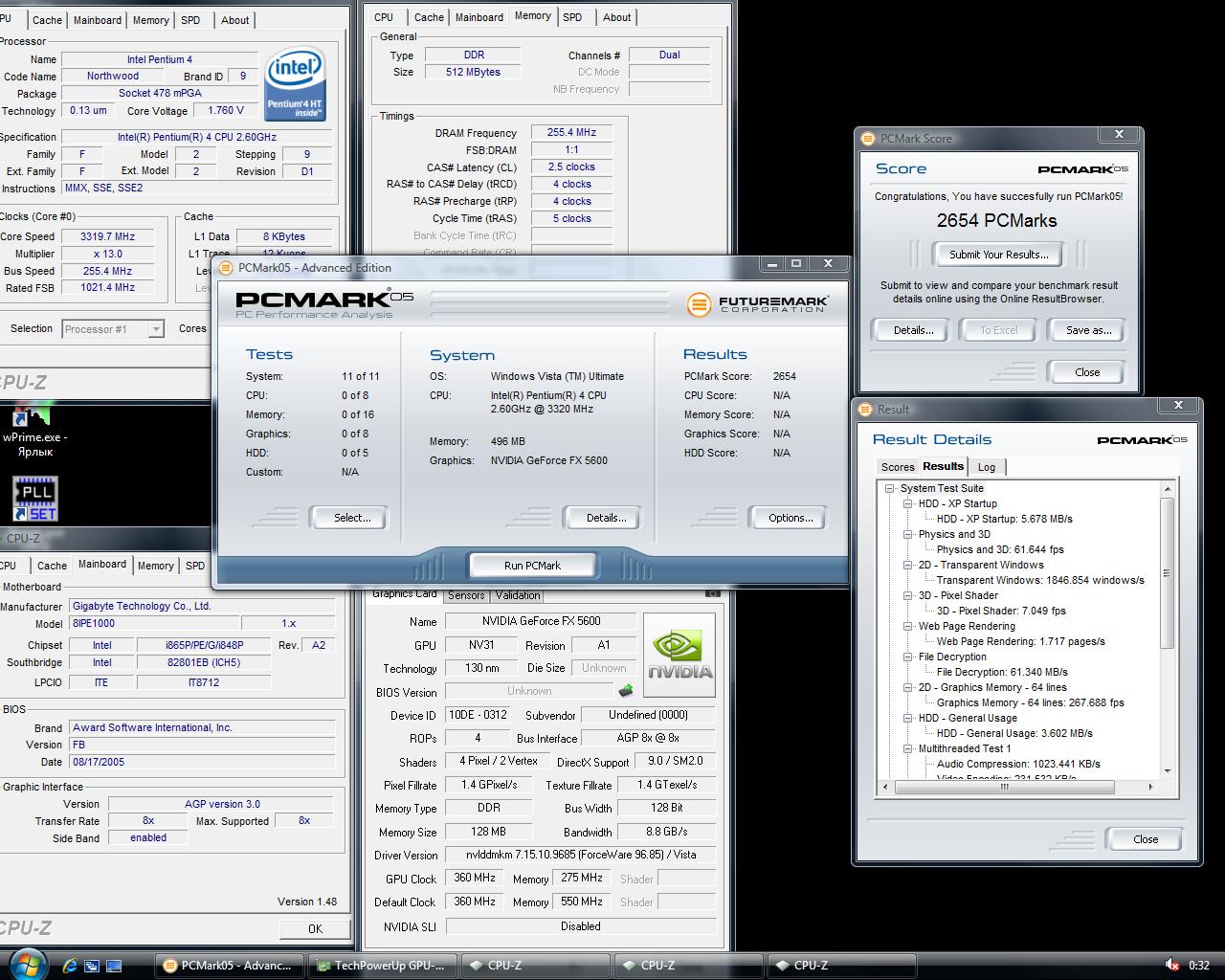Click the Intel Pentium 4 HT logo

295,84
